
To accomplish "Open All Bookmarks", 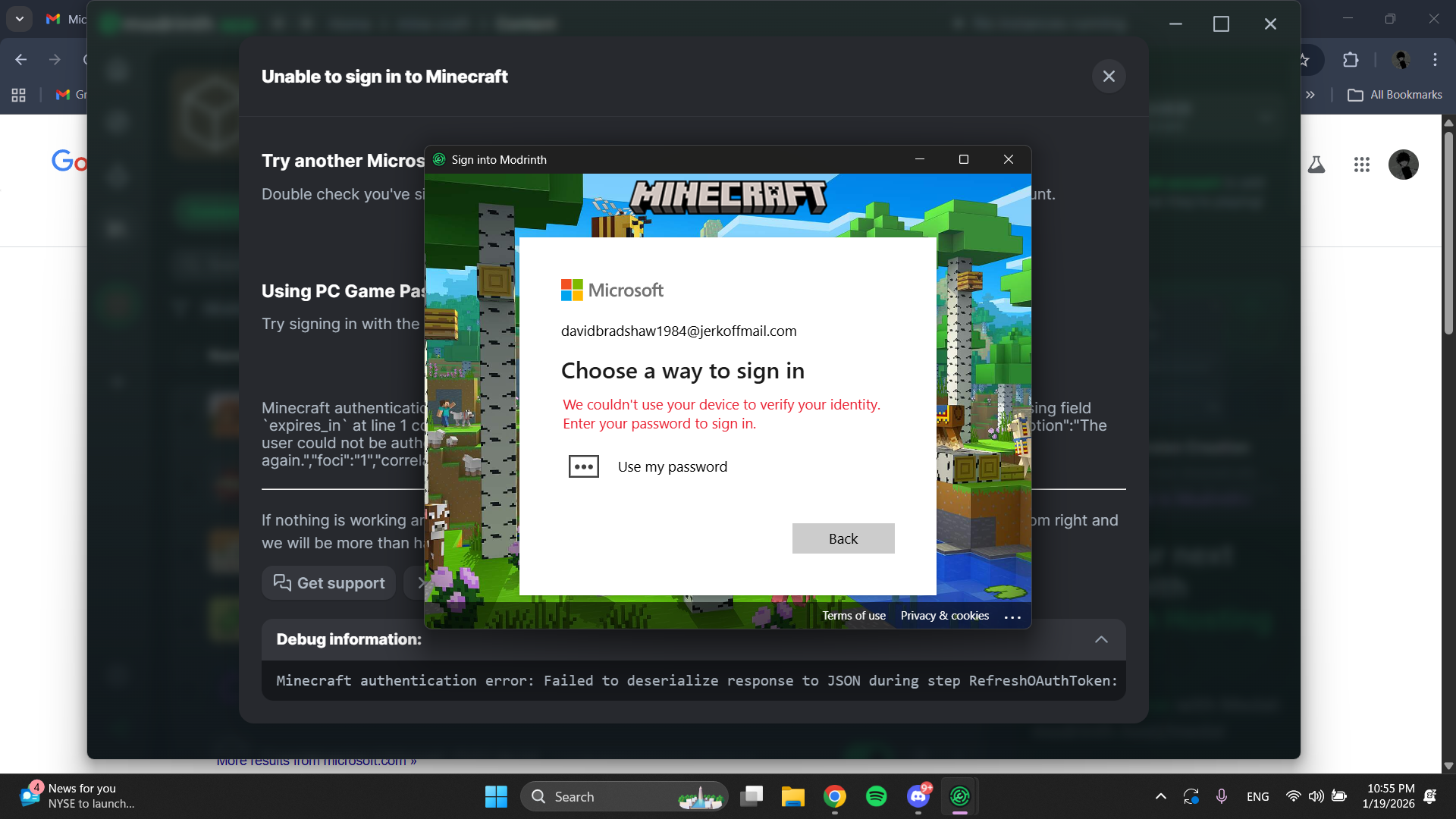I will pyautogui.click(x=1396, y=94).
